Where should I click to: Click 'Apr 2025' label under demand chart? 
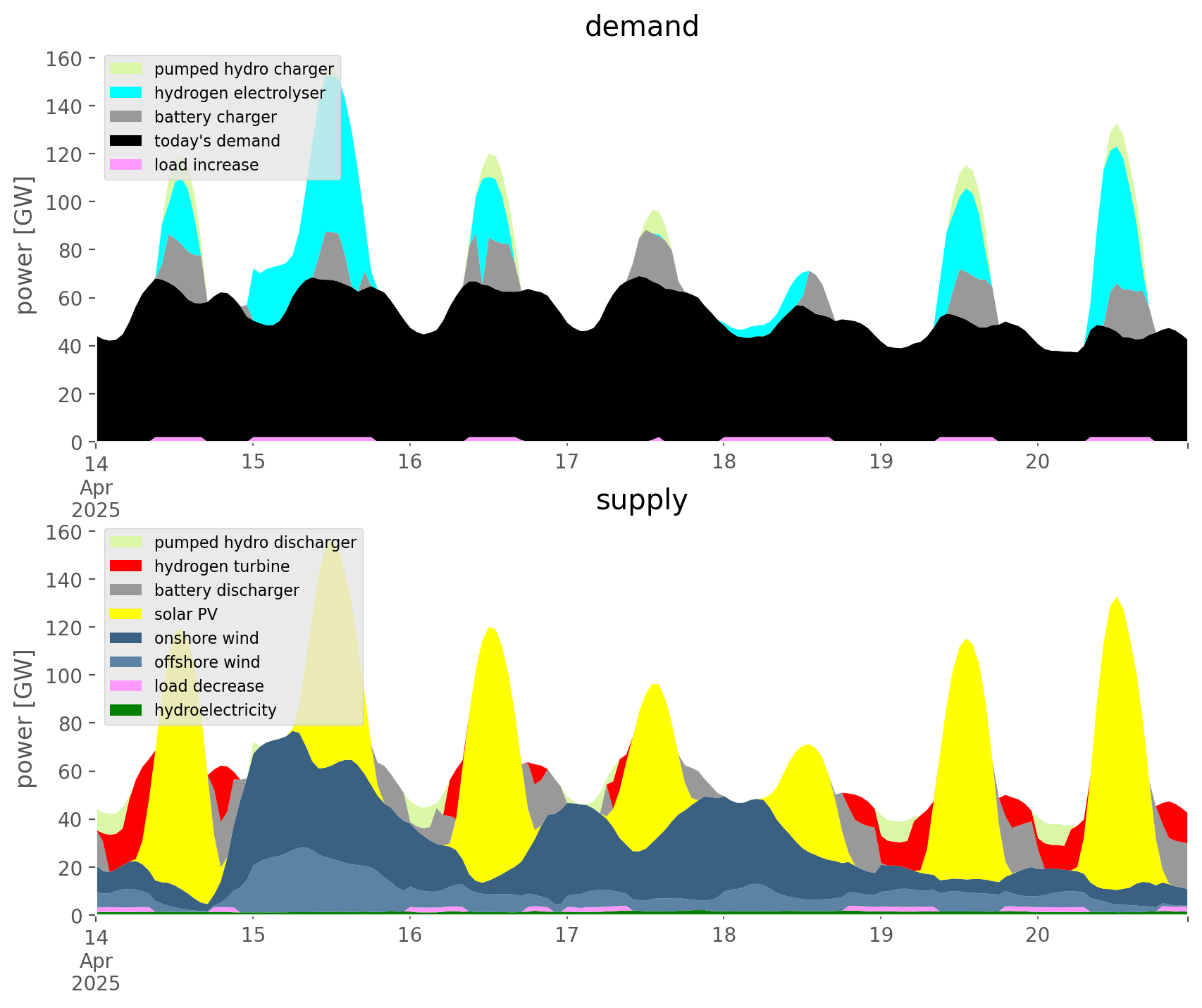[x=96, y=499]
